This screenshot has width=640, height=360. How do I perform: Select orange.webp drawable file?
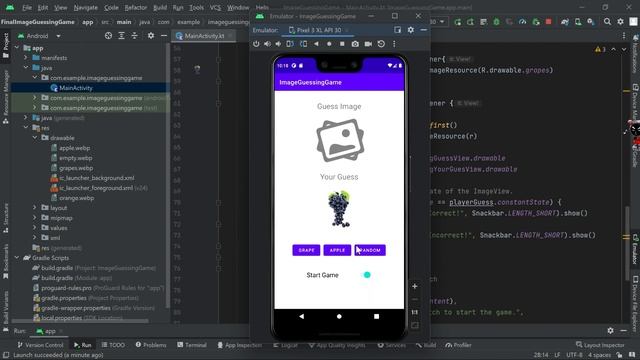[x=76, y=198]
